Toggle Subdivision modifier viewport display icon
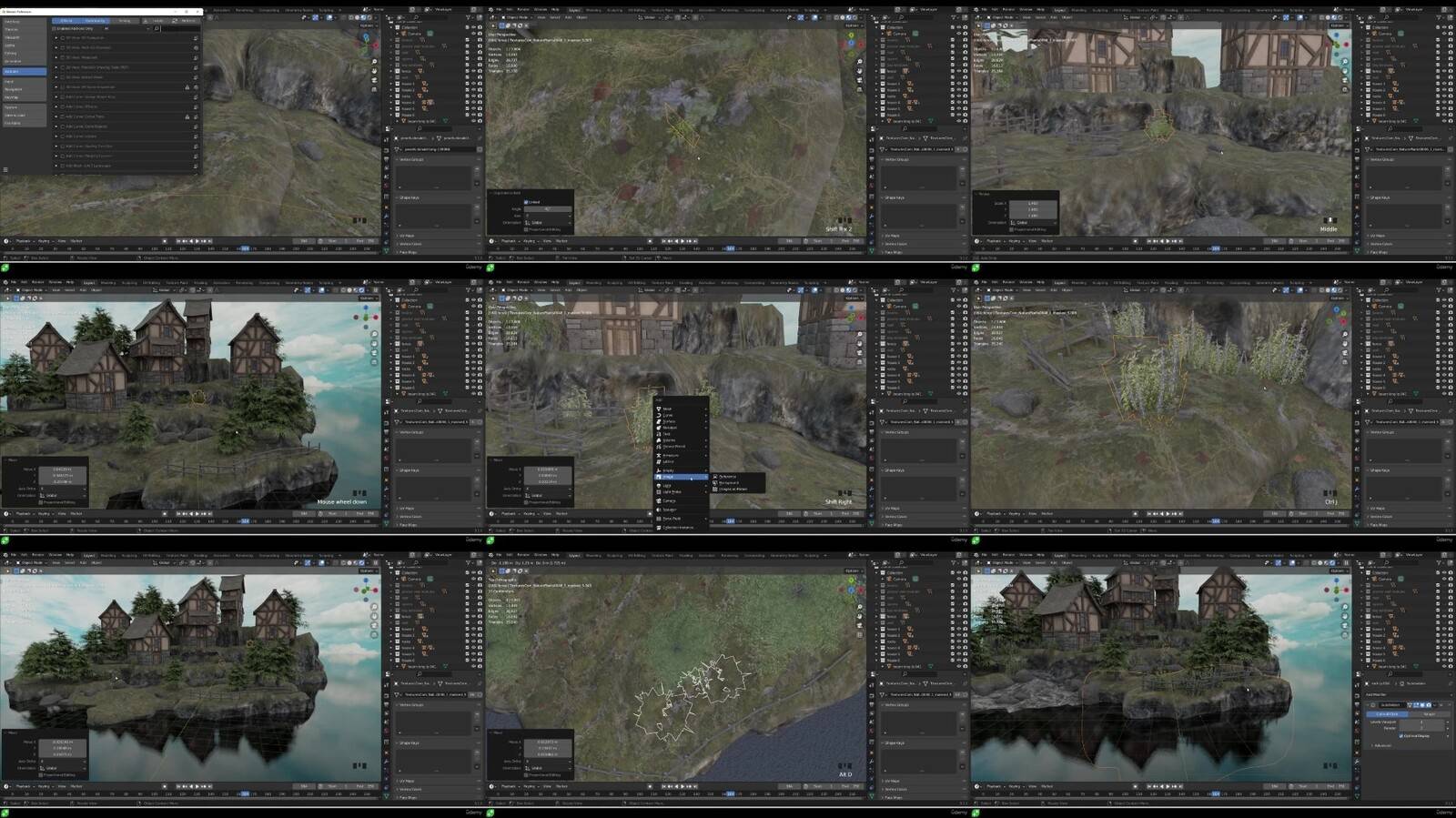 click(1423, 705)
